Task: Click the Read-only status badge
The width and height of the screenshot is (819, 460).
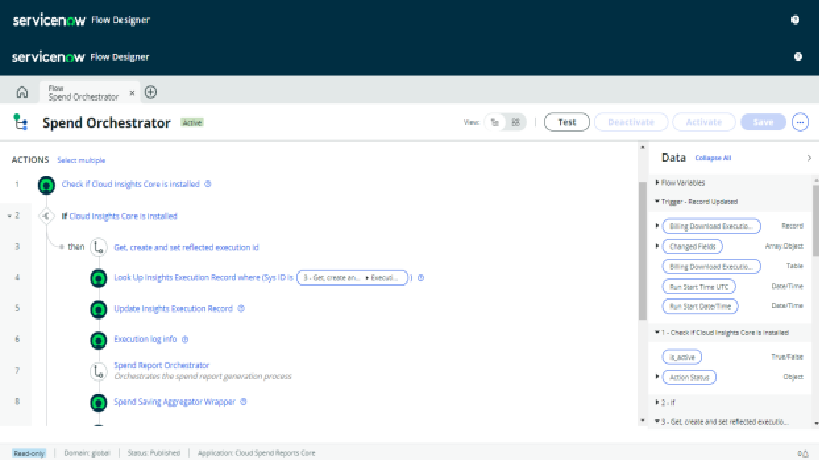Action: pos(29,453)
